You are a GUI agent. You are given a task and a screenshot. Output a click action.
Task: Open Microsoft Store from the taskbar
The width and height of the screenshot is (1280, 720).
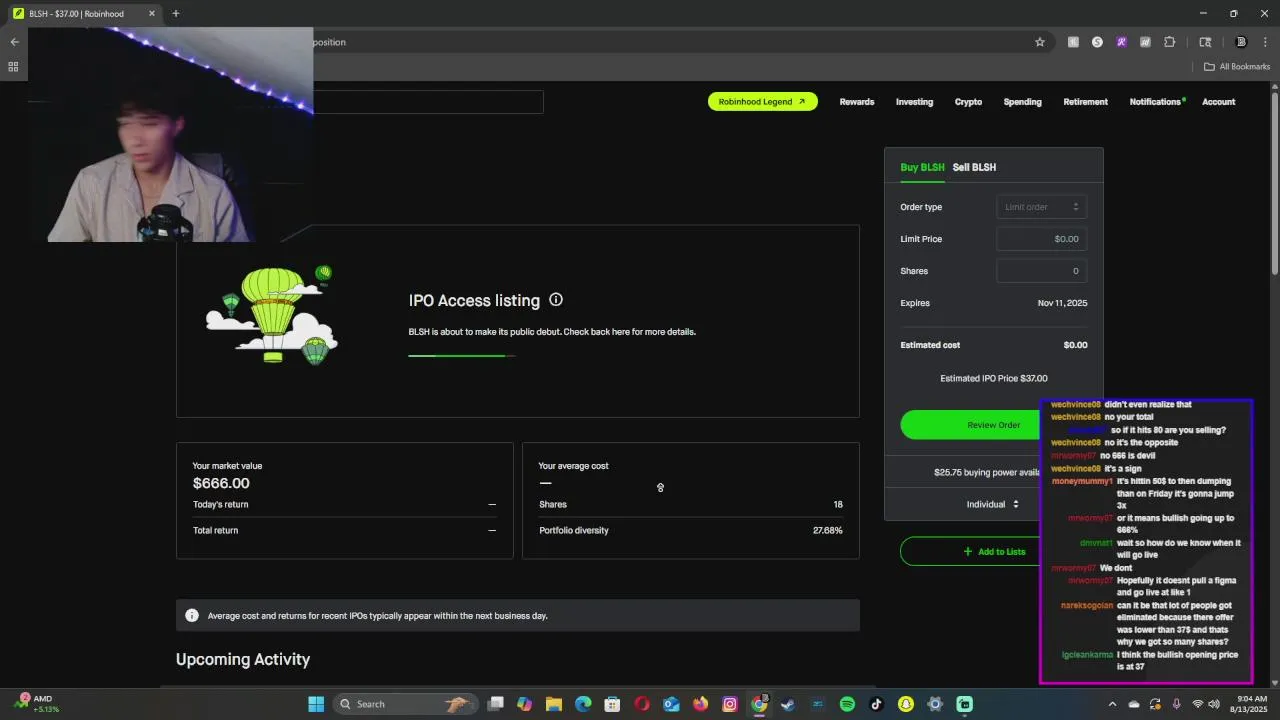612,704
